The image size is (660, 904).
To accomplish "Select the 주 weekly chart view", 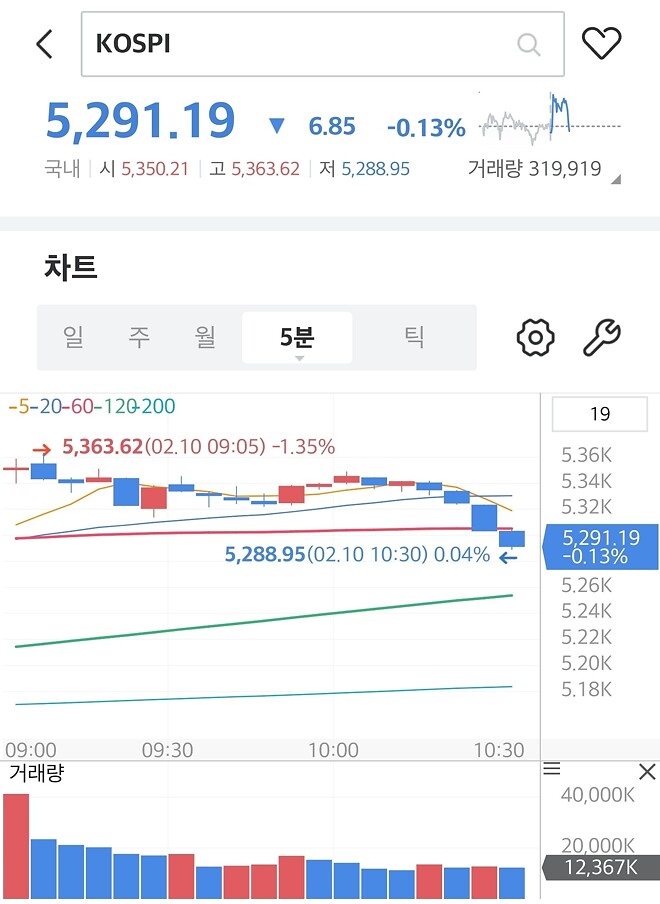I will pos(139,337).
